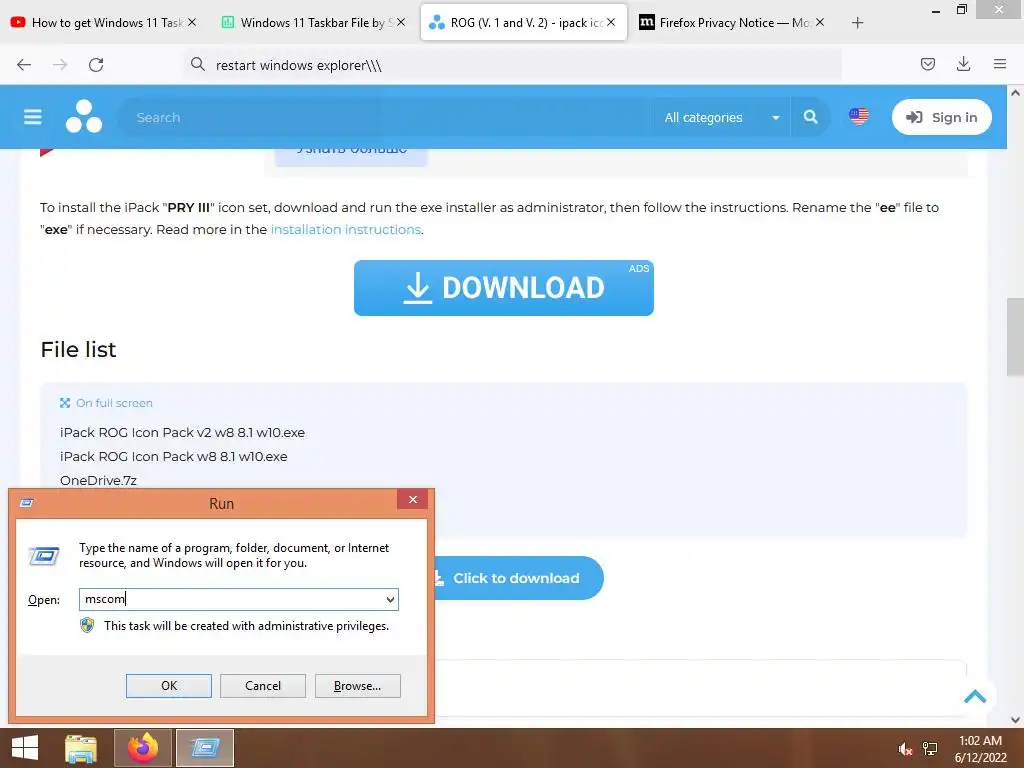Image resolution: width=1024 pixels, height=768 pixels.
Task: Open Firefox downloads panel icon
Action: pyautogui.click(x=963, y=64)
